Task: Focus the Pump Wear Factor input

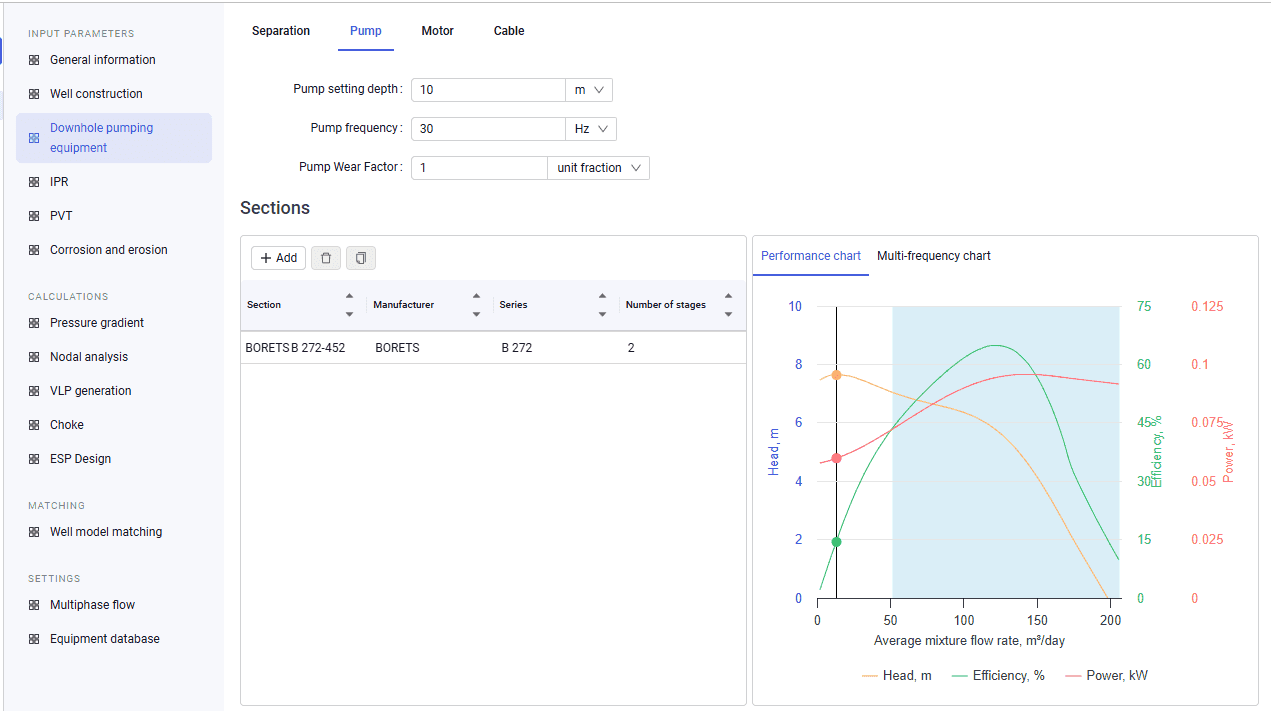Action: pos(479,168)
